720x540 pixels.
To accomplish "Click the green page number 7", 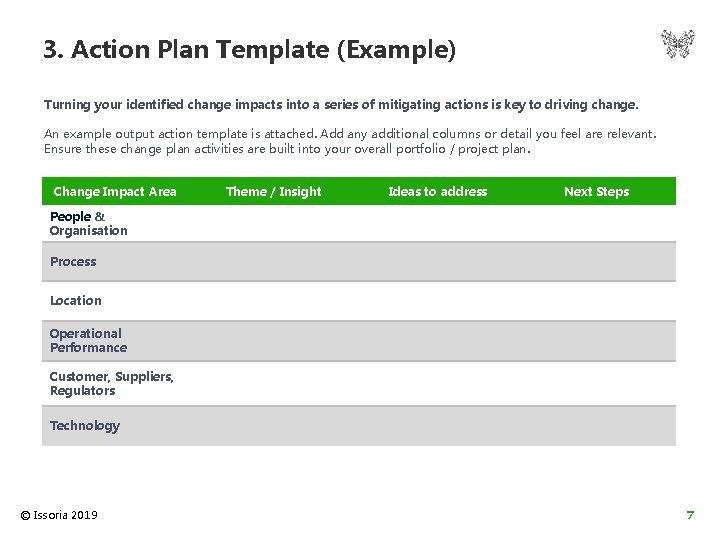I will (x=689, y=515).
